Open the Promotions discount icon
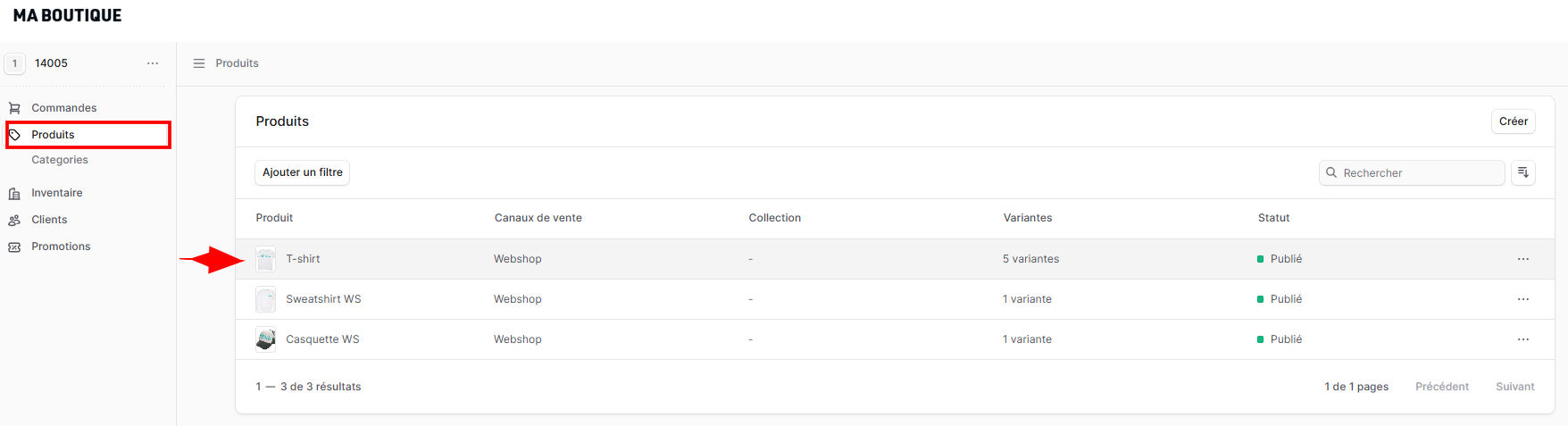This screenshot has height=426, width=1568. coord(14,246)
